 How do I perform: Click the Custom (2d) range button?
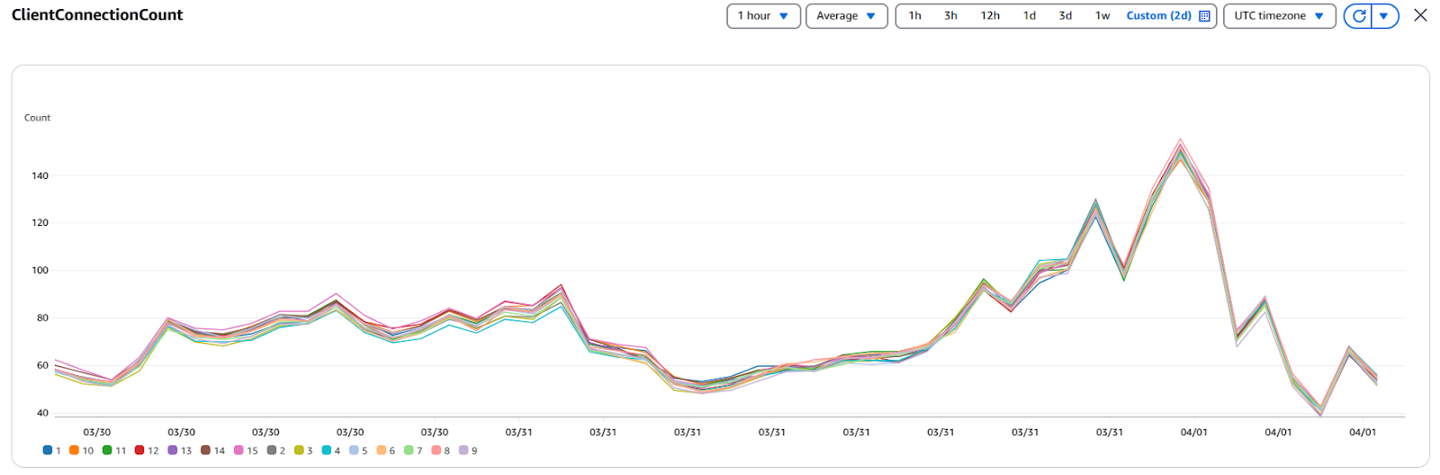tap(1158, 16)
